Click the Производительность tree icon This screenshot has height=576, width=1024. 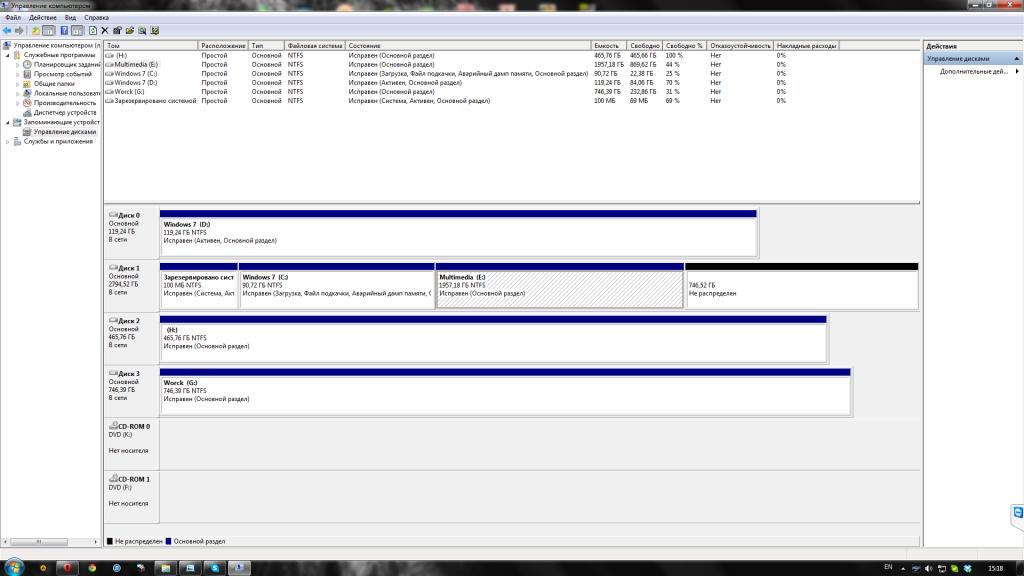point(27,103)
